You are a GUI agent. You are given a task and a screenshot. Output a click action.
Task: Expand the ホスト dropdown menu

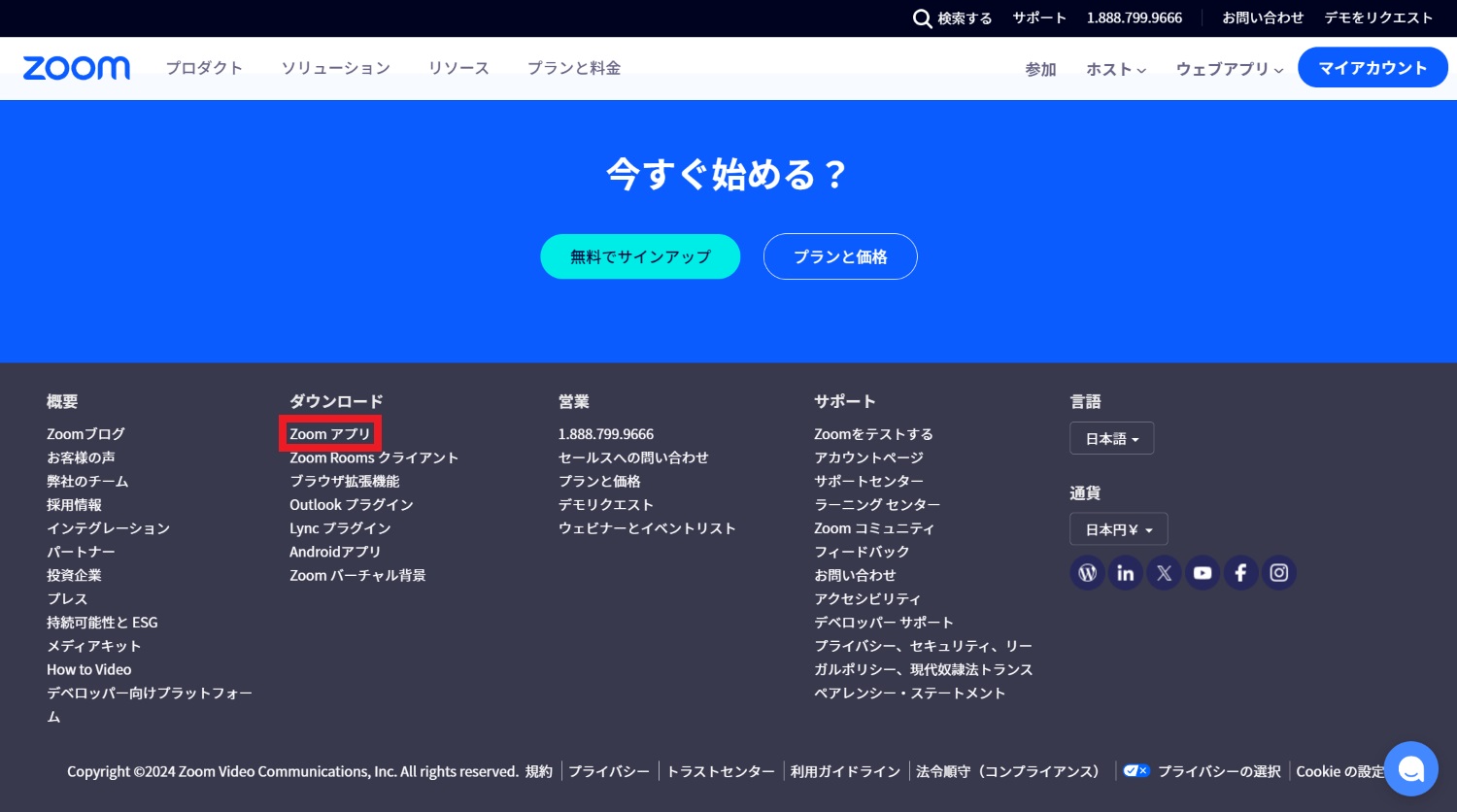tap(1115, 69)
